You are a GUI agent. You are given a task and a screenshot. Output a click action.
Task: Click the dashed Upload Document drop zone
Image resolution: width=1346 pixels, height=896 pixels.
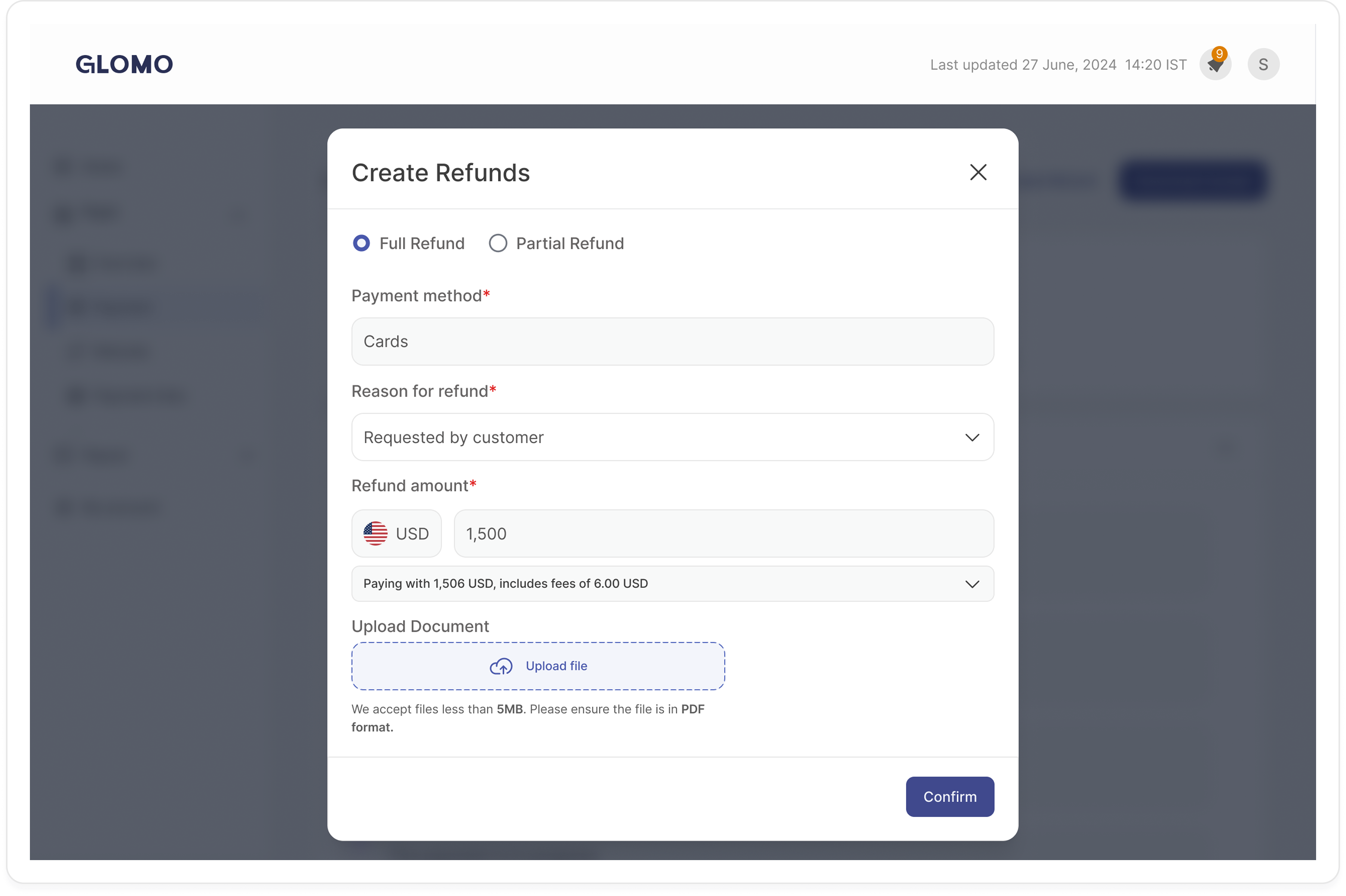[x=538, y=666]
